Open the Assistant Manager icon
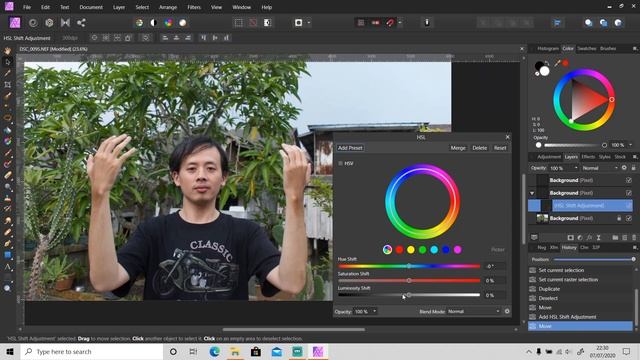This screenshot has height=360, width=640. point(427,23)
